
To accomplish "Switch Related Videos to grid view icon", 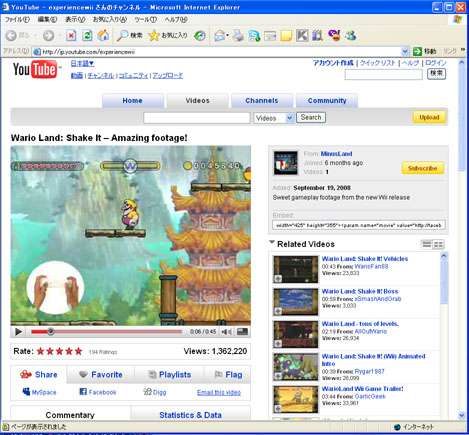I will [x=438, y=244].
